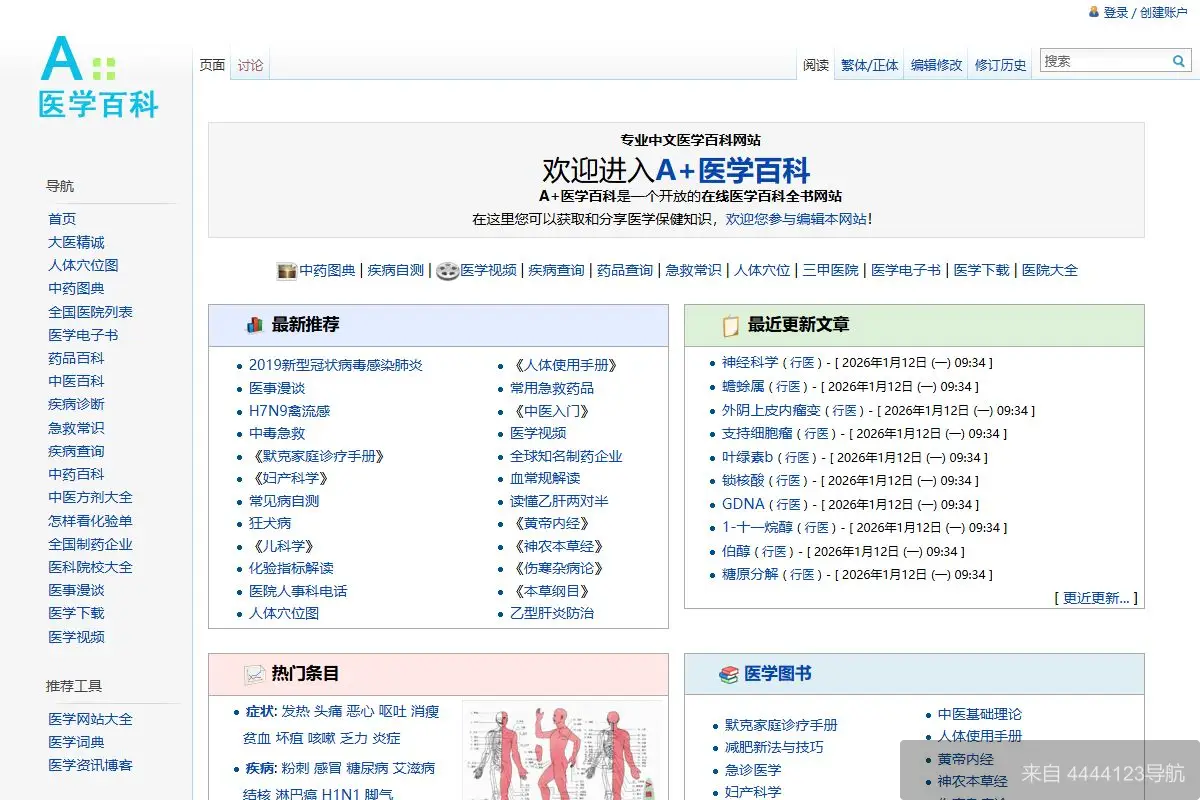Click the search magnifier icon
Image resolution: width=1200 pixels, height=800 pixels.
[x=1178, y=60]
